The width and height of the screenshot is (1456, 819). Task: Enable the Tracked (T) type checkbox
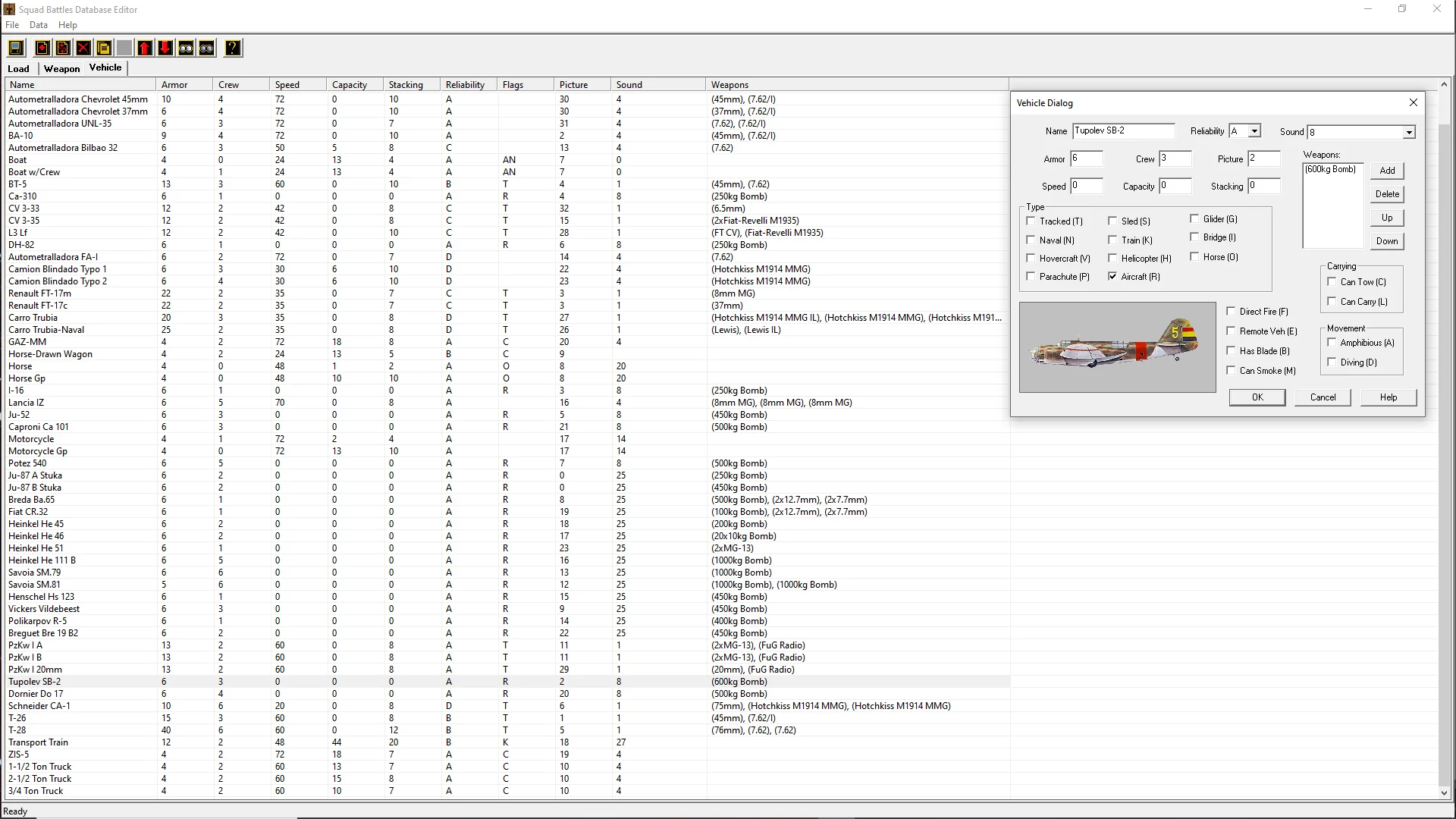(x=1031, y=221)
